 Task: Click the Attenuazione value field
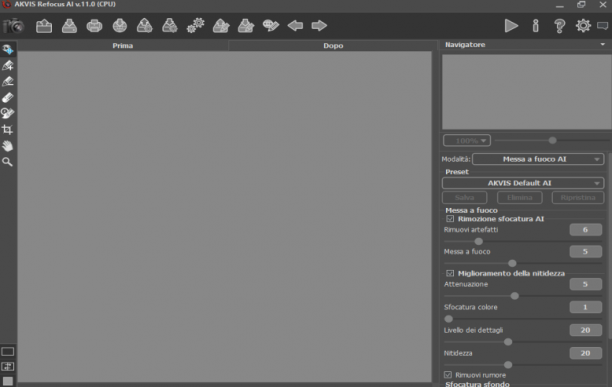585,284
